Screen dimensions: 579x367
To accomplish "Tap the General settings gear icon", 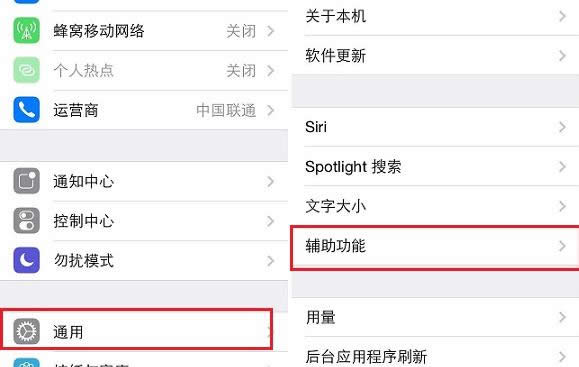I will (x=27, y=331).
